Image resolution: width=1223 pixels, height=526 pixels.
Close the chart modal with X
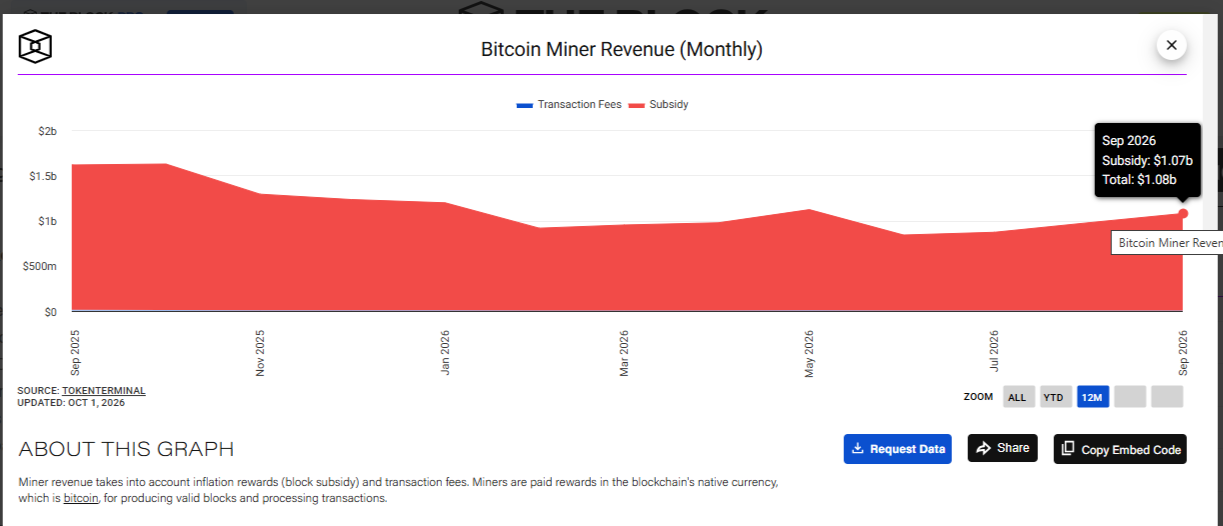[1171, 45]
